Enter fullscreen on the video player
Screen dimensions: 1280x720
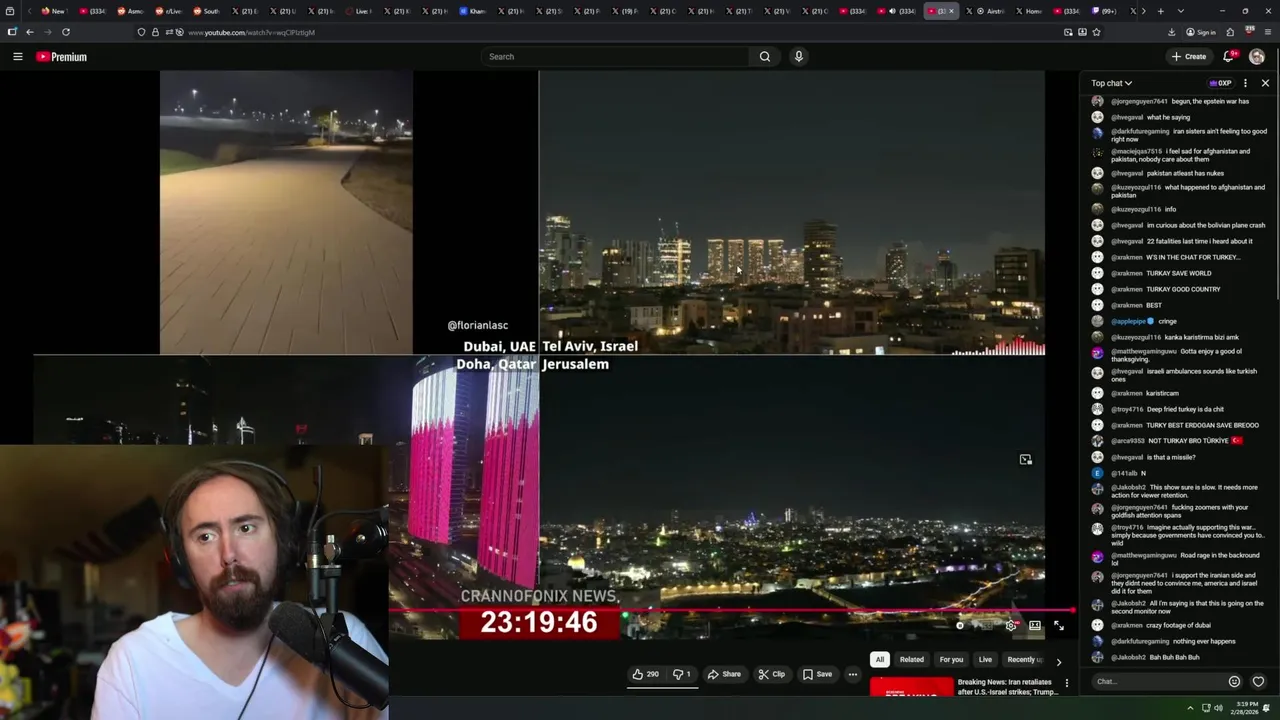1059,626
